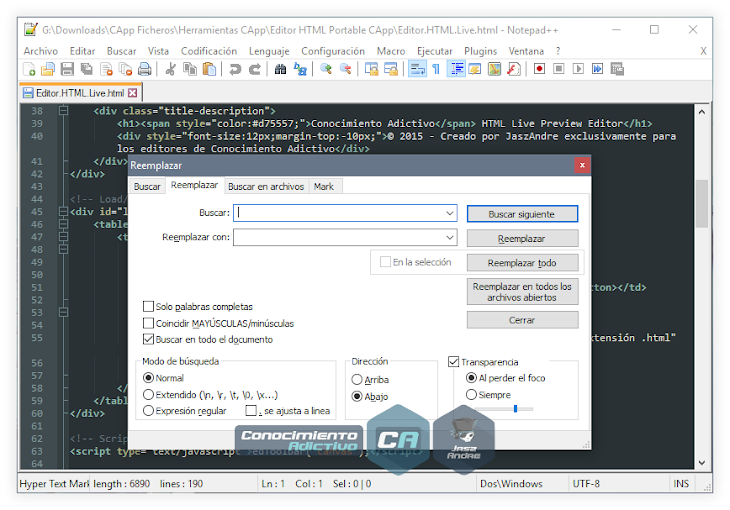
Task: Click the Save All toolbar icon
Action: 87,69
